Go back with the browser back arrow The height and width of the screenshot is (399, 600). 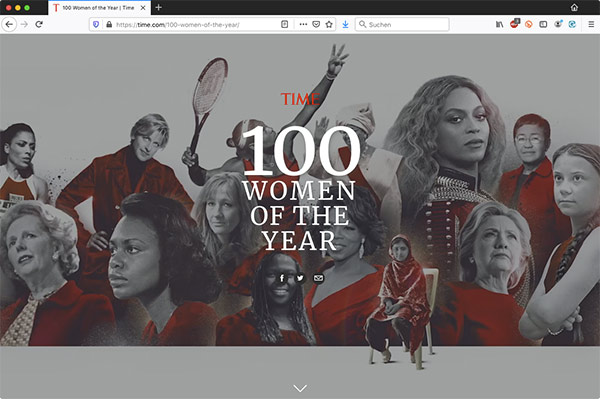click(9, 24)
